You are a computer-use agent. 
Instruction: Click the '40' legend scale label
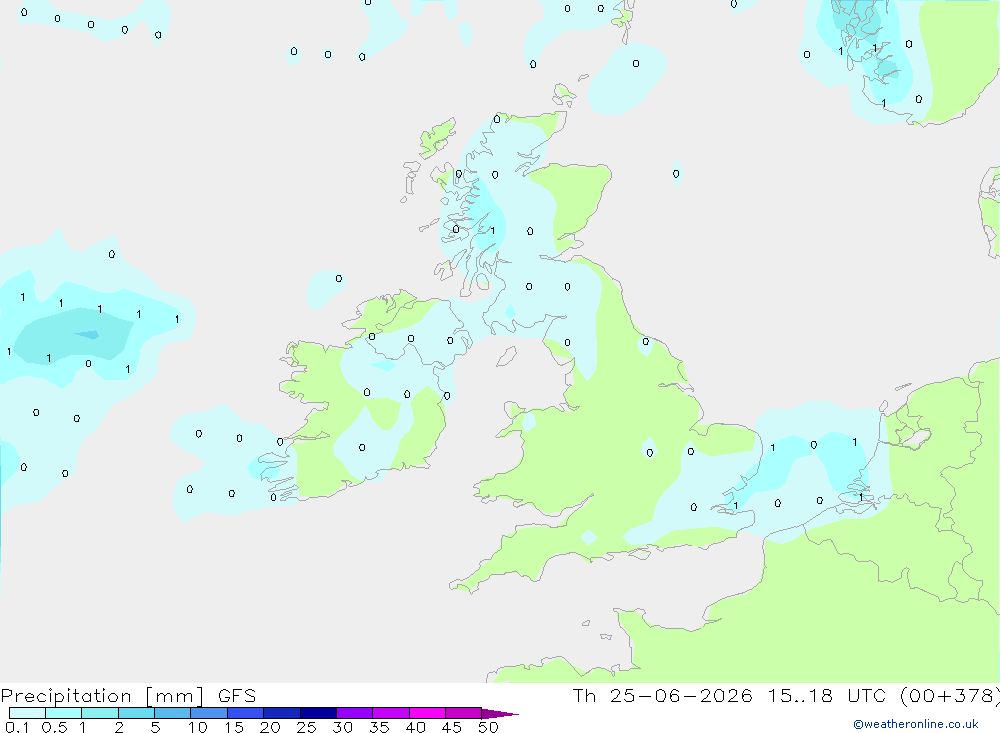(x=416, y=727)
